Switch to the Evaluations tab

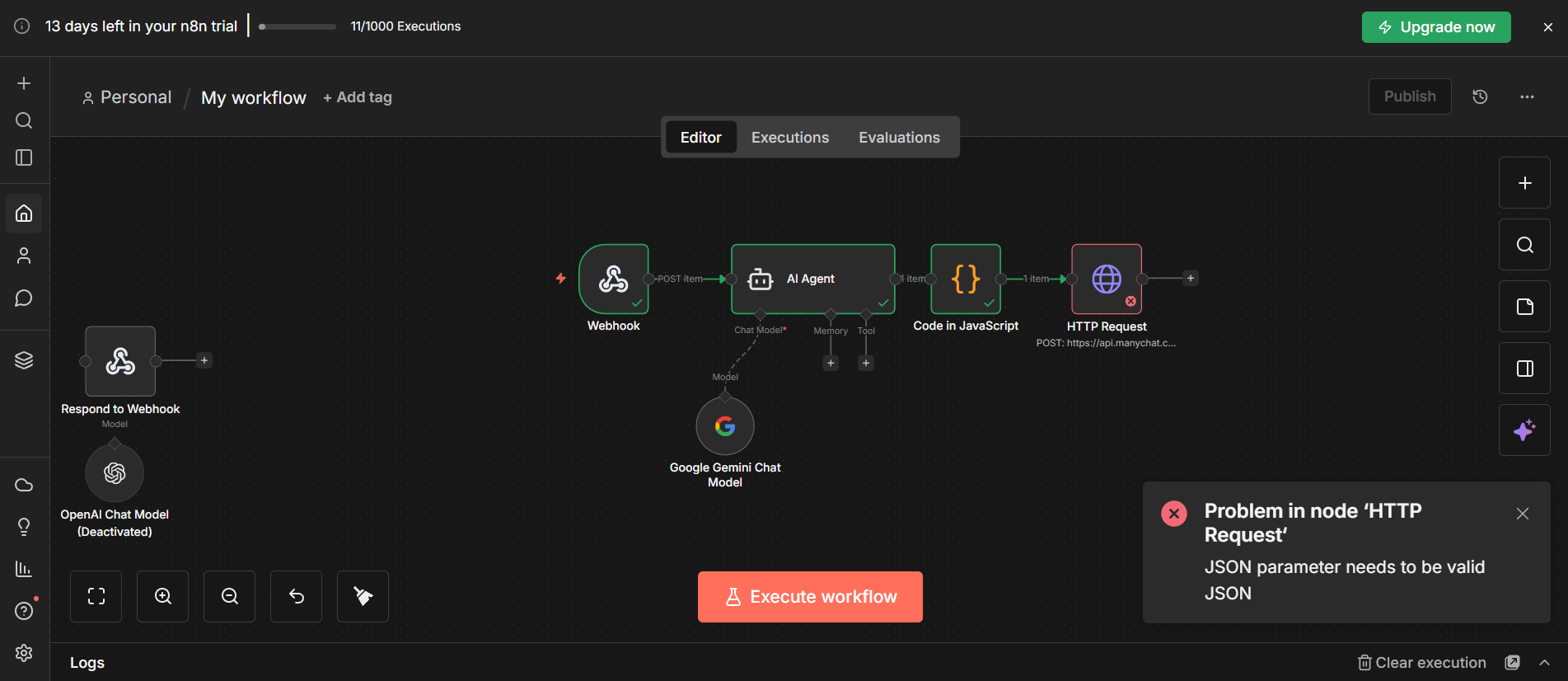click(x=899, y=138)
